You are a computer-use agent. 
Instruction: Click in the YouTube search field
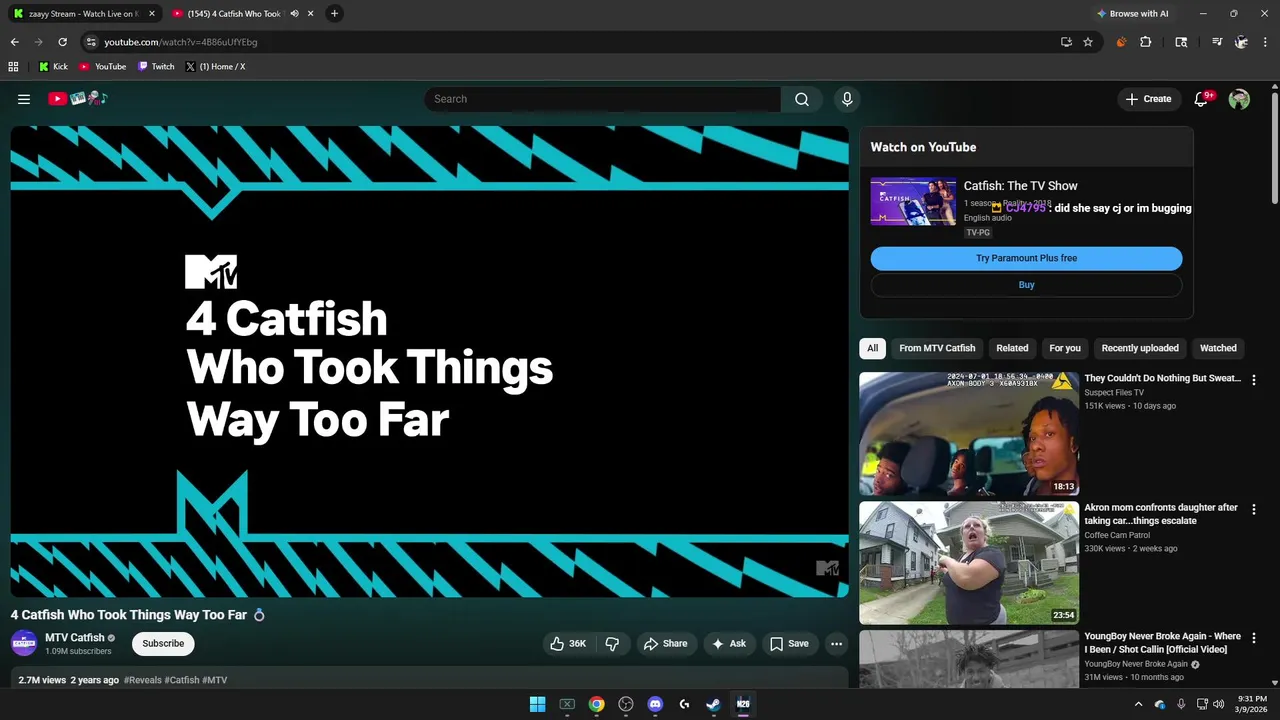coord(603,99)
